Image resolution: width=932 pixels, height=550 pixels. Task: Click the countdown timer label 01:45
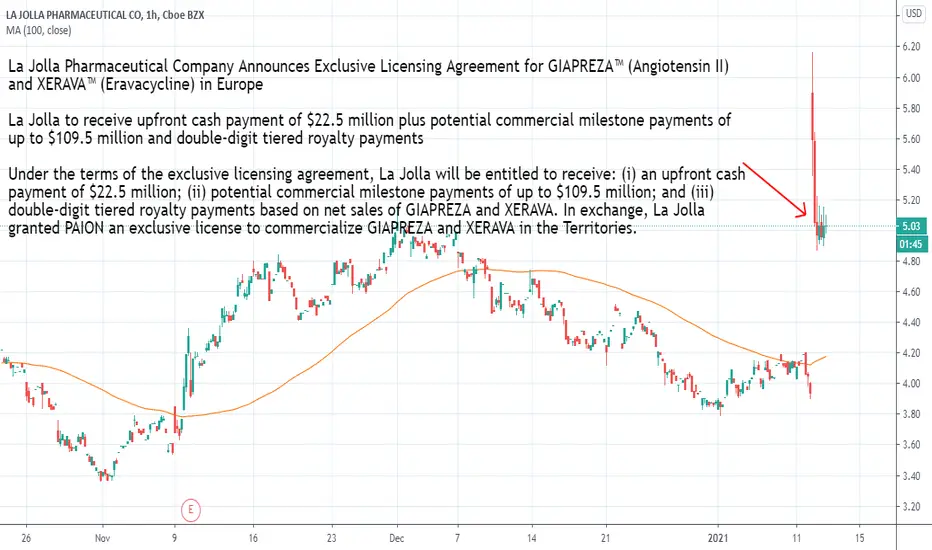[x=911, y=244]
